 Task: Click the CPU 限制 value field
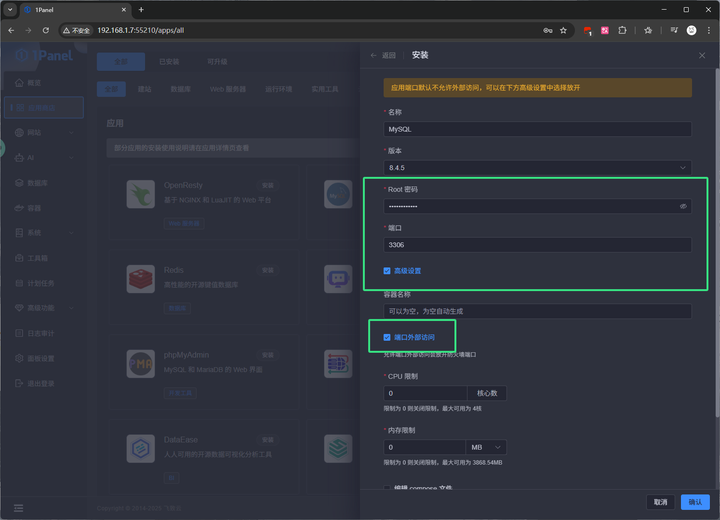point(425,393)
